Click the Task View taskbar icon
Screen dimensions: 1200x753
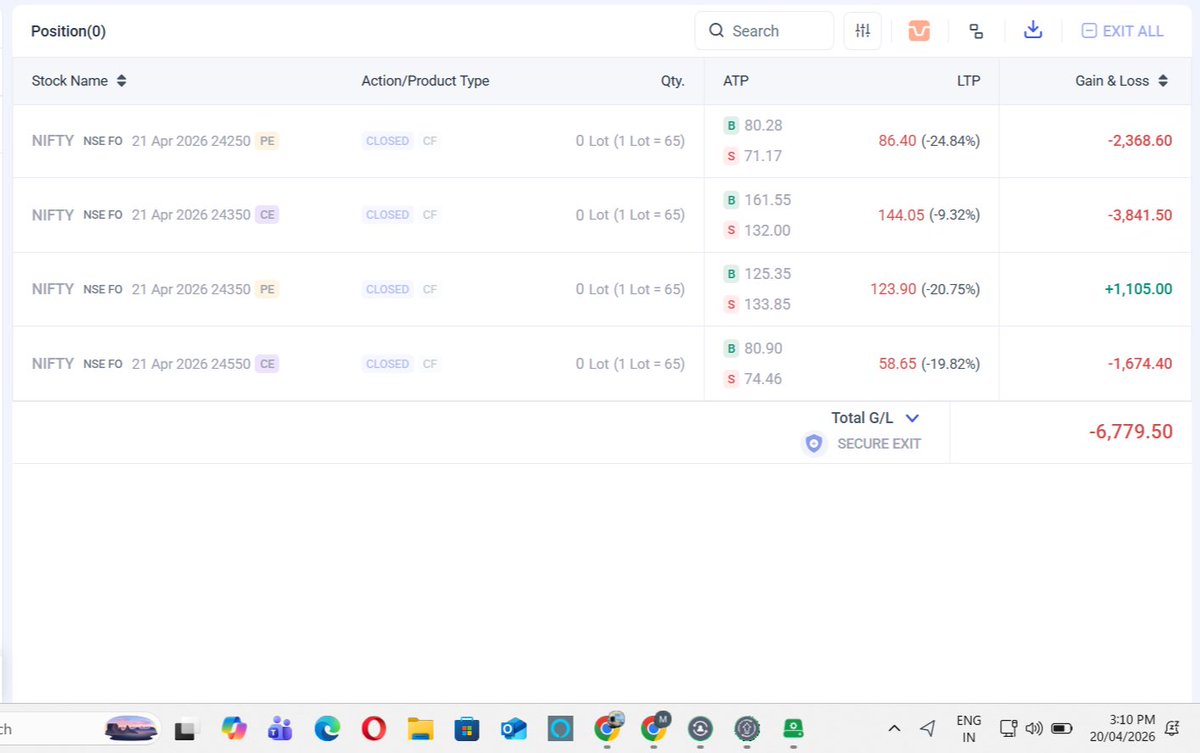point(185,730)
